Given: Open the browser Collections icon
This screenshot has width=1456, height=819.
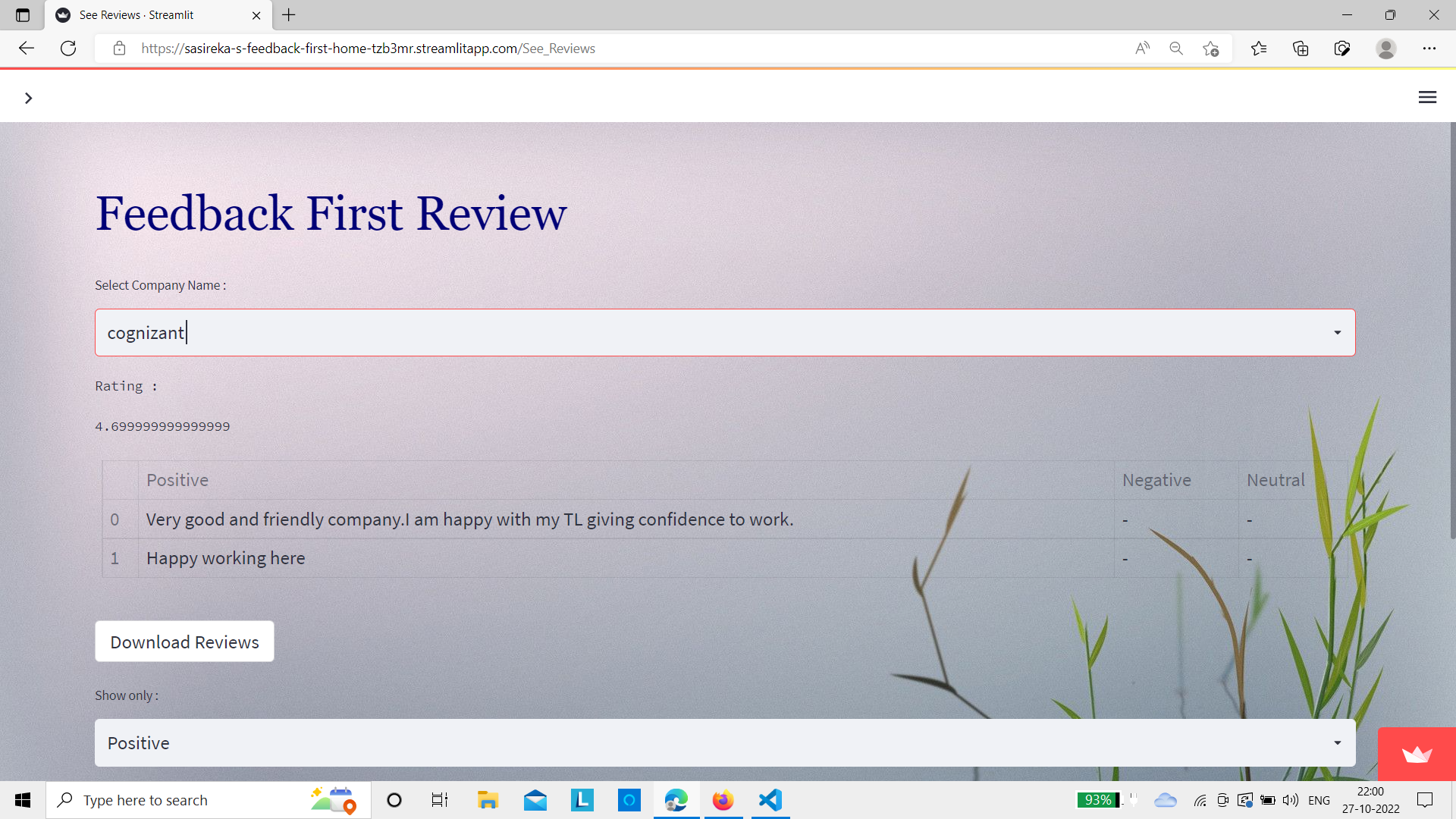Looking at the screenshot, I should pos(1301,49).
